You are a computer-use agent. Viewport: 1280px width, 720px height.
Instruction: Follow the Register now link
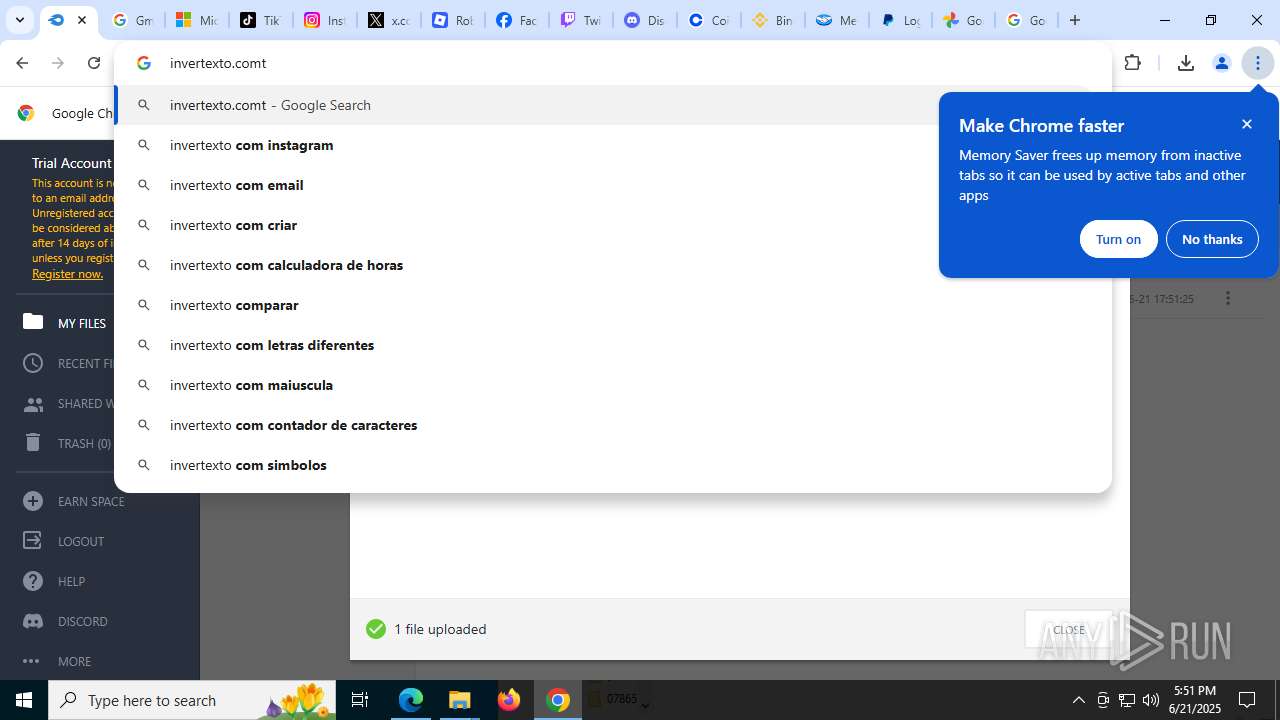click(x=67, y=274)
